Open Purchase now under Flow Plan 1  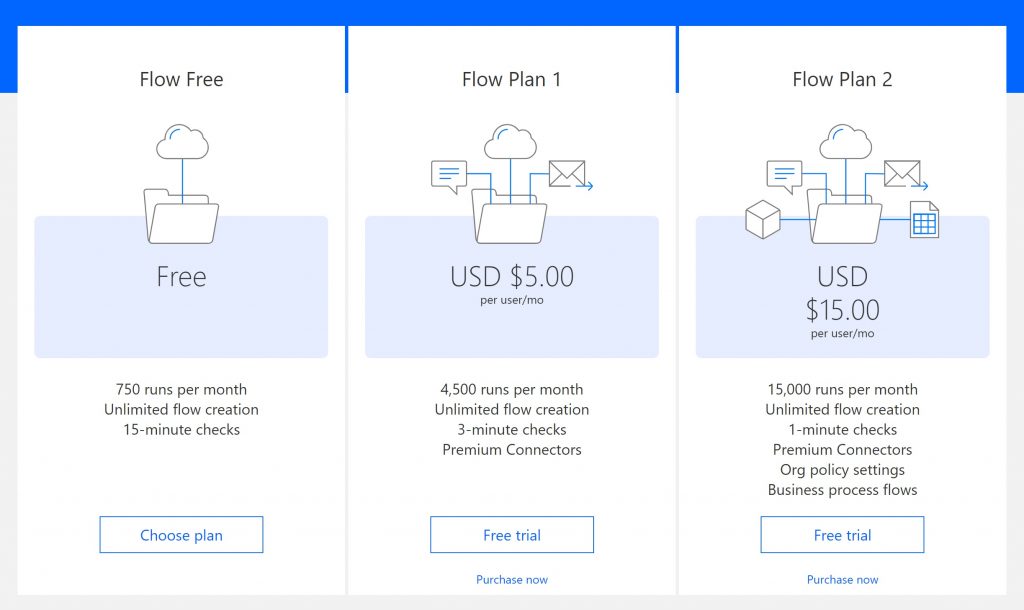coord(511,579)
